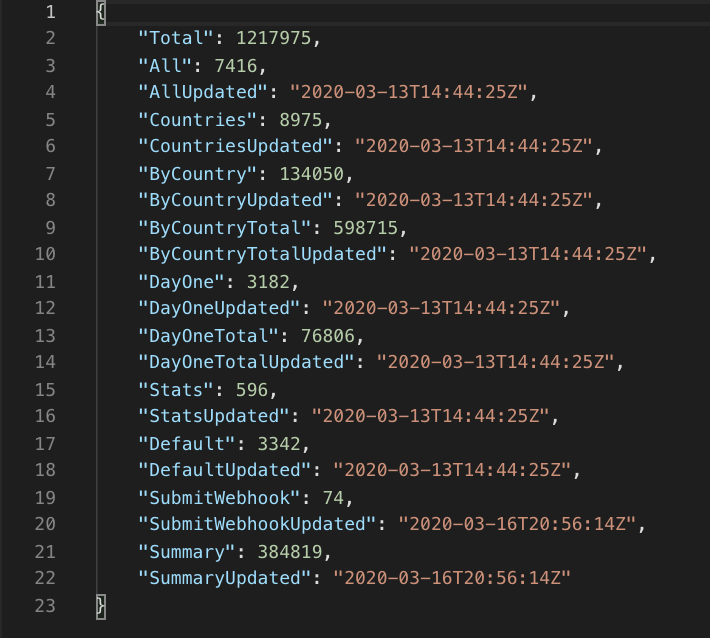Click the "SubmitWebhook" value 74
The image size is (710, 638).
[333, 498]
